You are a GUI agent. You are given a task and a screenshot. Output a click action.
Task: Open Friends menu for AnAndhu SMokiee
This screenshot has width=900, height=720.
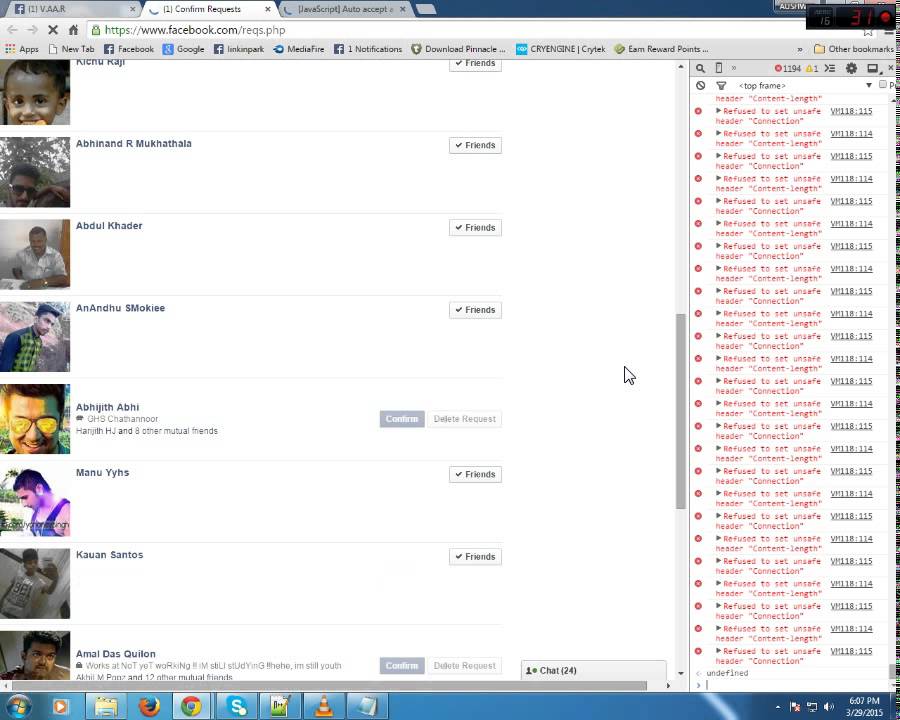coord(475,310)
